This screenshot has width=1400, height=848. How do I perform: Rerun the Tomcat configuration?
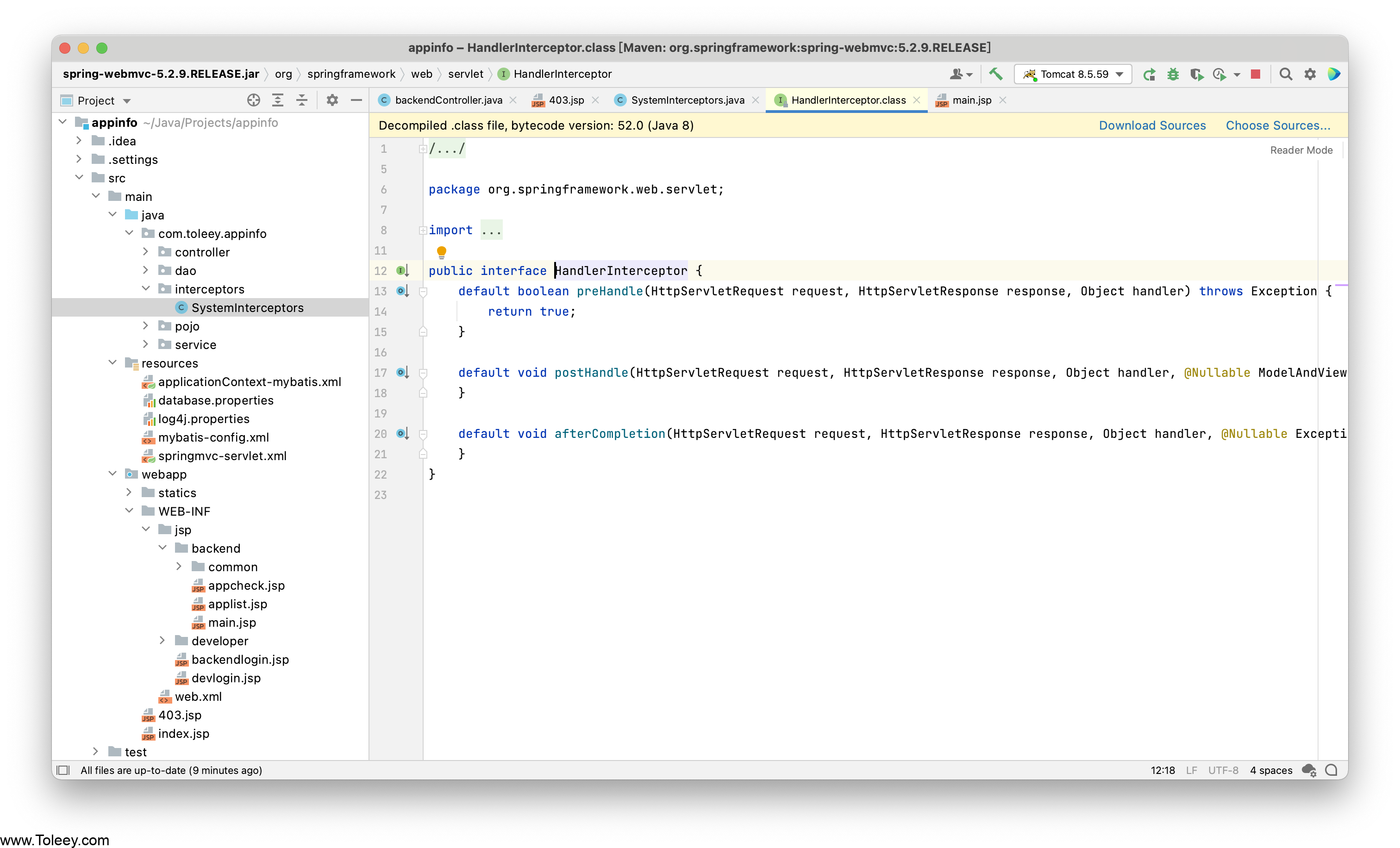pos(1149,75)
